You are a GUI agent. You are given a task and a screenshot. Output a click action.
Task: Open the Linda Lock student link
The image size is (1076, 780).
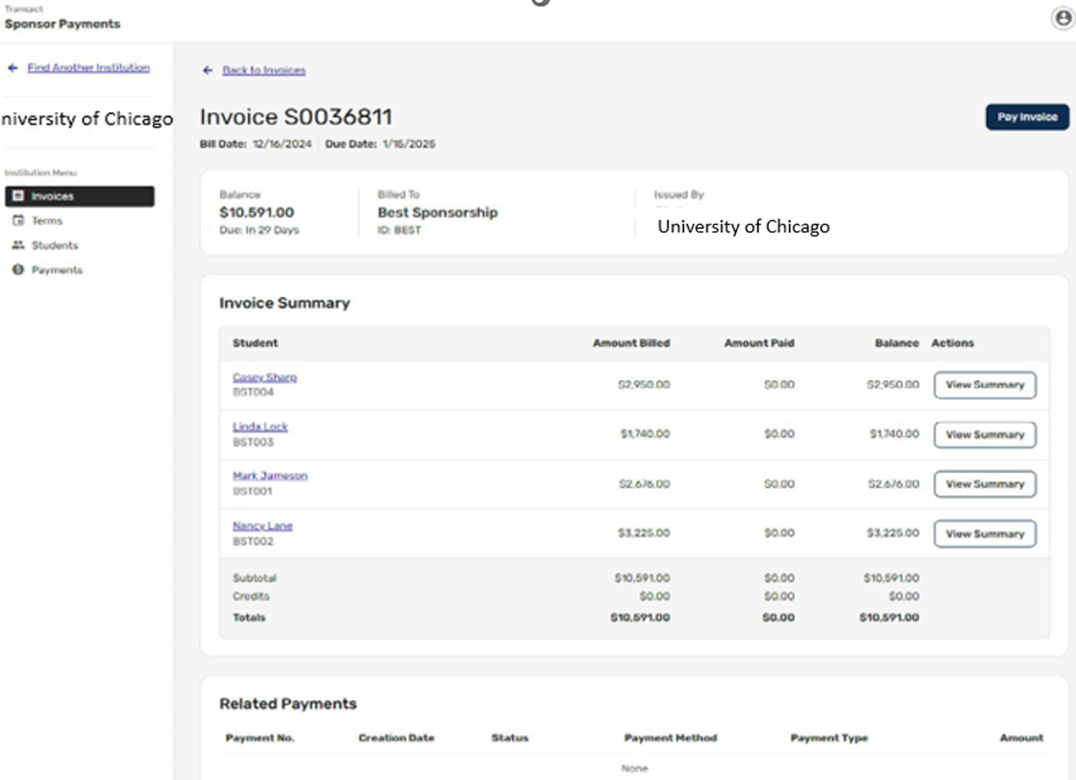260,427
